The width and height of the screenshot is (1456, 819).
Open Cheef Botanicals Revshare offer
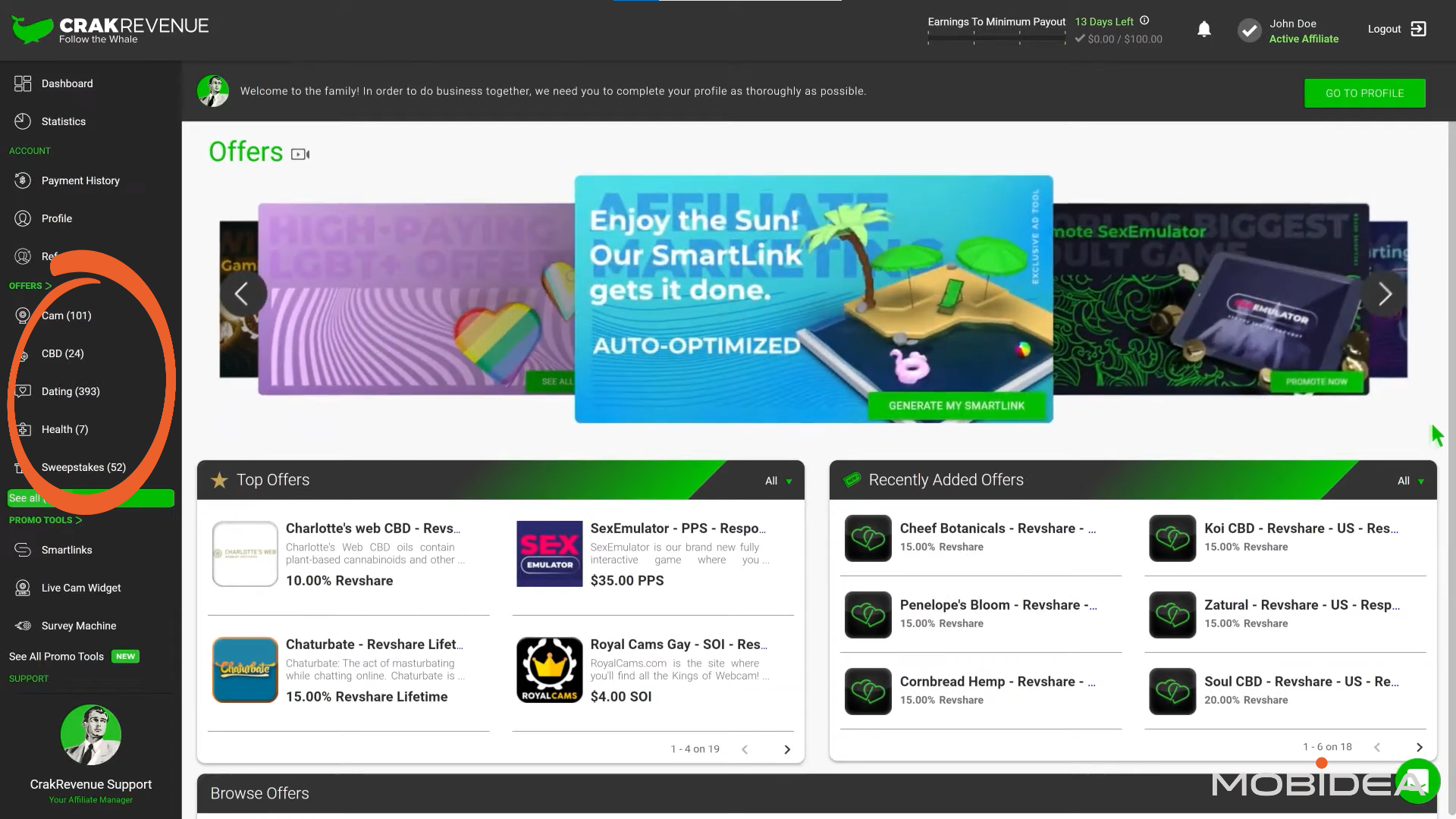pos(997,529)
